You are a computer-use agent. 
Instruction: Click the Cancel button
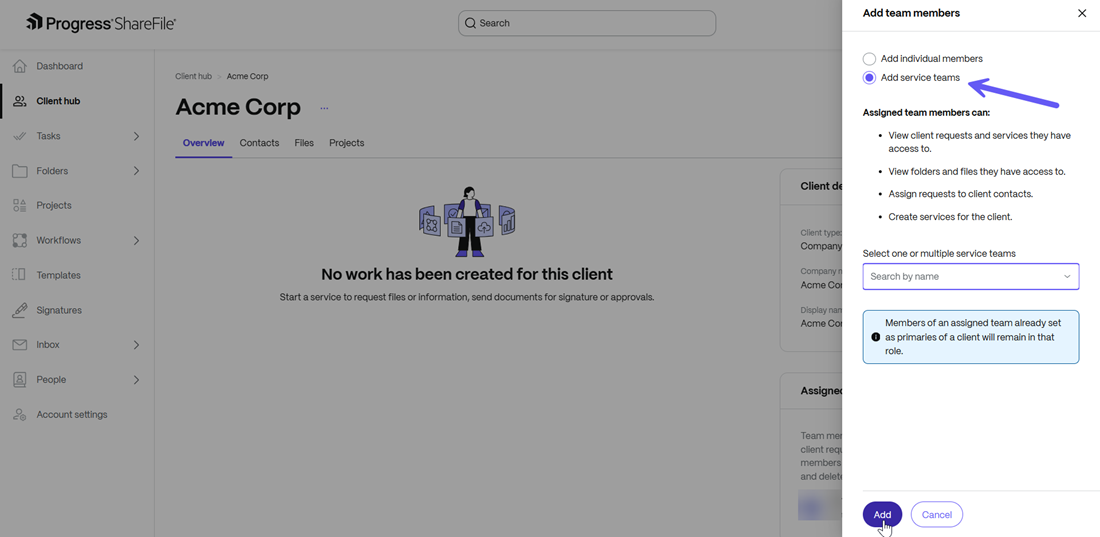(936, 514)
